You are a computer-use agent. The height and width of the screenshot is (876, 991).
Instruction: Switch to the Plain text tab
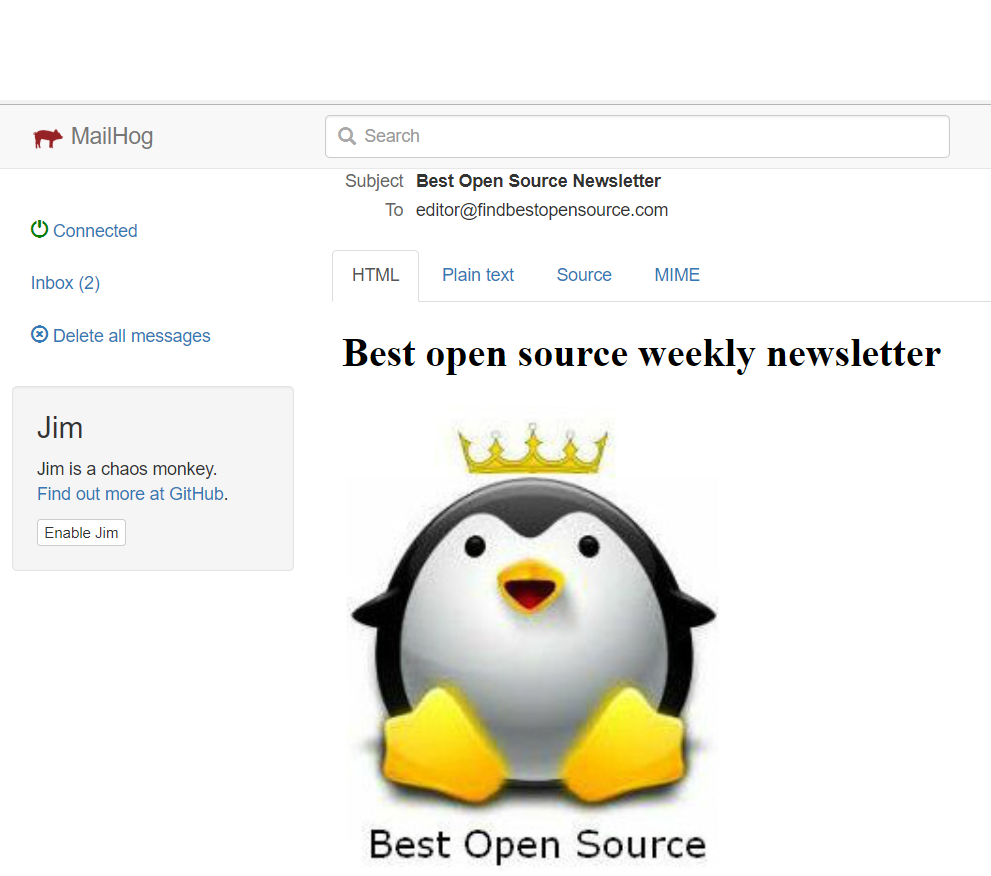click(x=478, y=276)
